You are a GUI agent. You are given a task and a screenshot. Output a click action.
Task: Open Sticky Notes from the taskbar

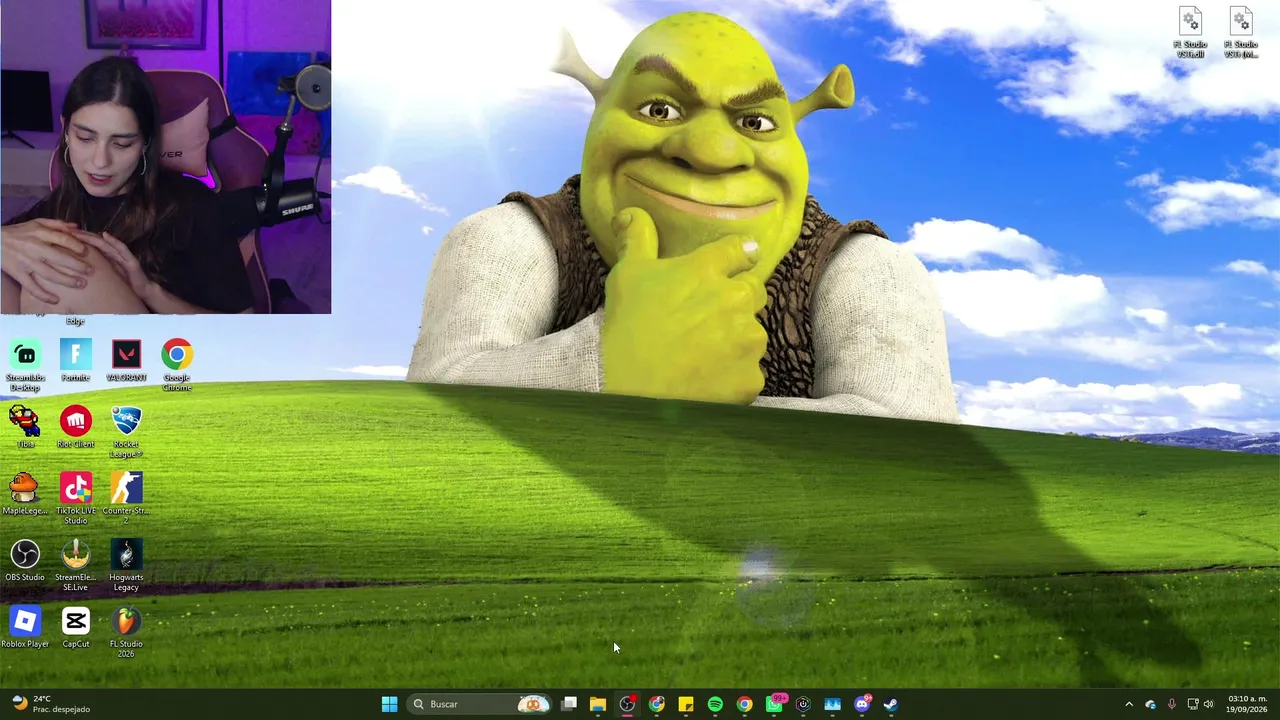(686, 704)
